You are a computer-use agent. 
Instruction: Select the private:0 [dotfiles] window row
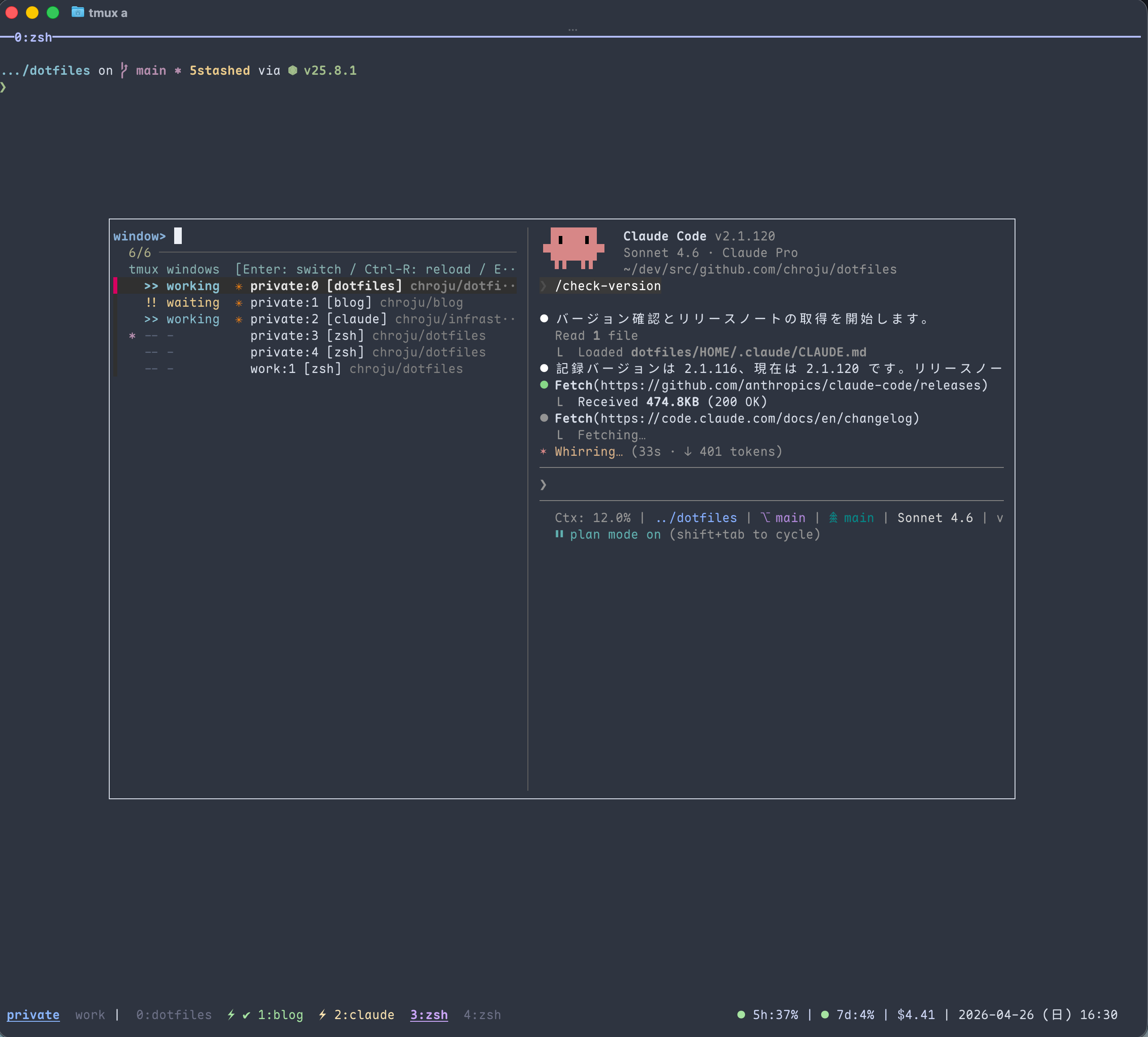pos(315,286)
